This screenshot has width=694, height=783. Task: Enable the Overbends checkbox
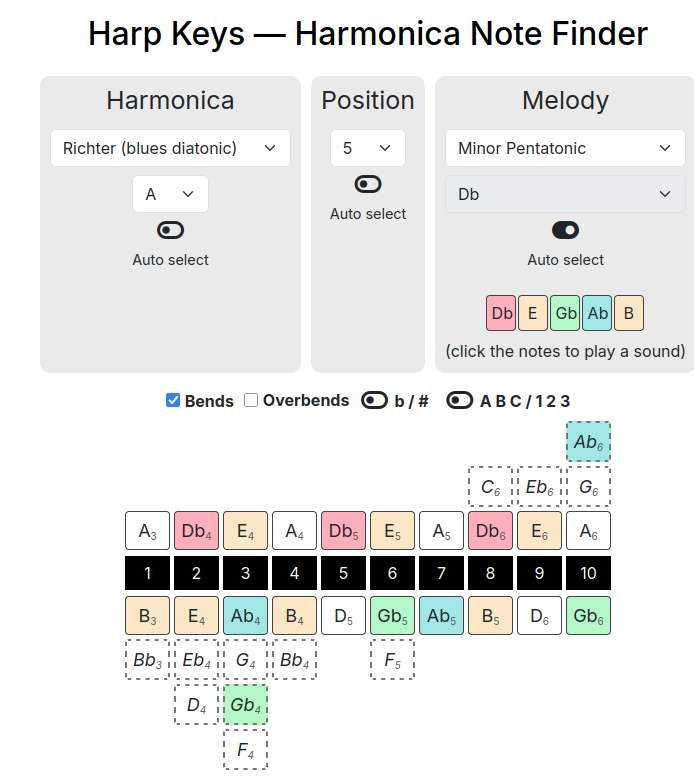[251, 400]
